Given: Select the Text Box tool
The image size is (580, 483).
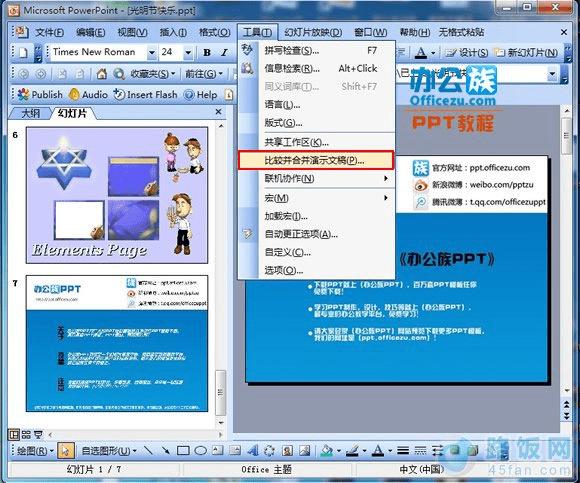Looking at the screenshot, I should [x=218, y=450].
